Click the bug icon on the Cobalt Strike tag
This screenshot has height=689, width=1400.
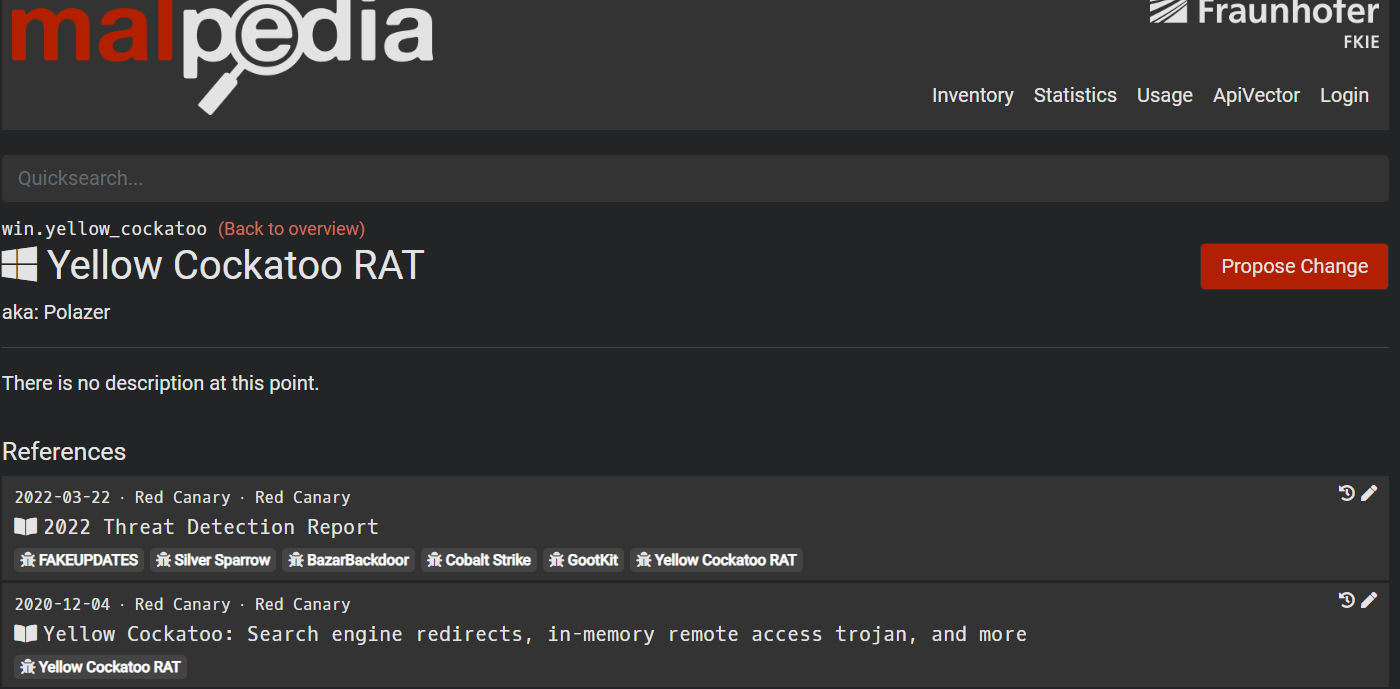coord(435,560)
